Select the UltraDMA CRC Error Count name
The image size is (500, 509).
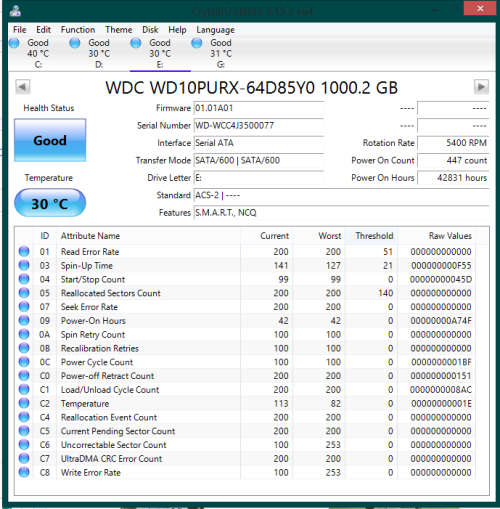[111, 459]
